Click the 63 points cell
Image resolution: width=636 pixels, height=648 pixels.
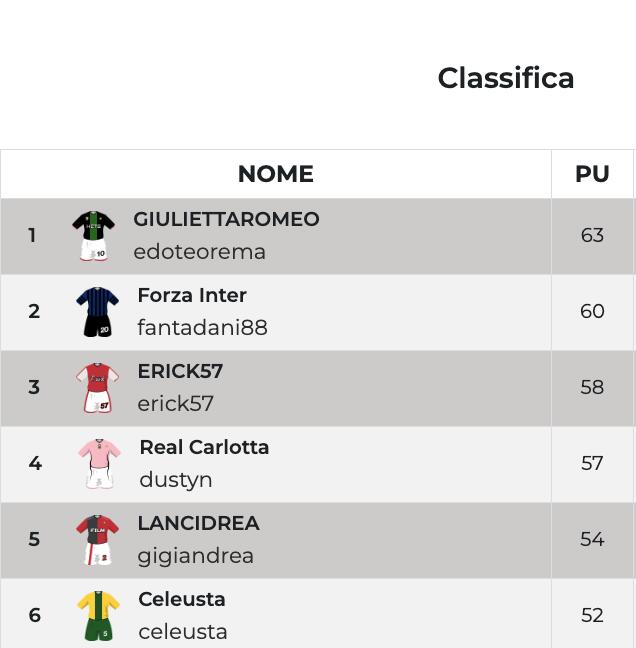(x=592, y=236)
